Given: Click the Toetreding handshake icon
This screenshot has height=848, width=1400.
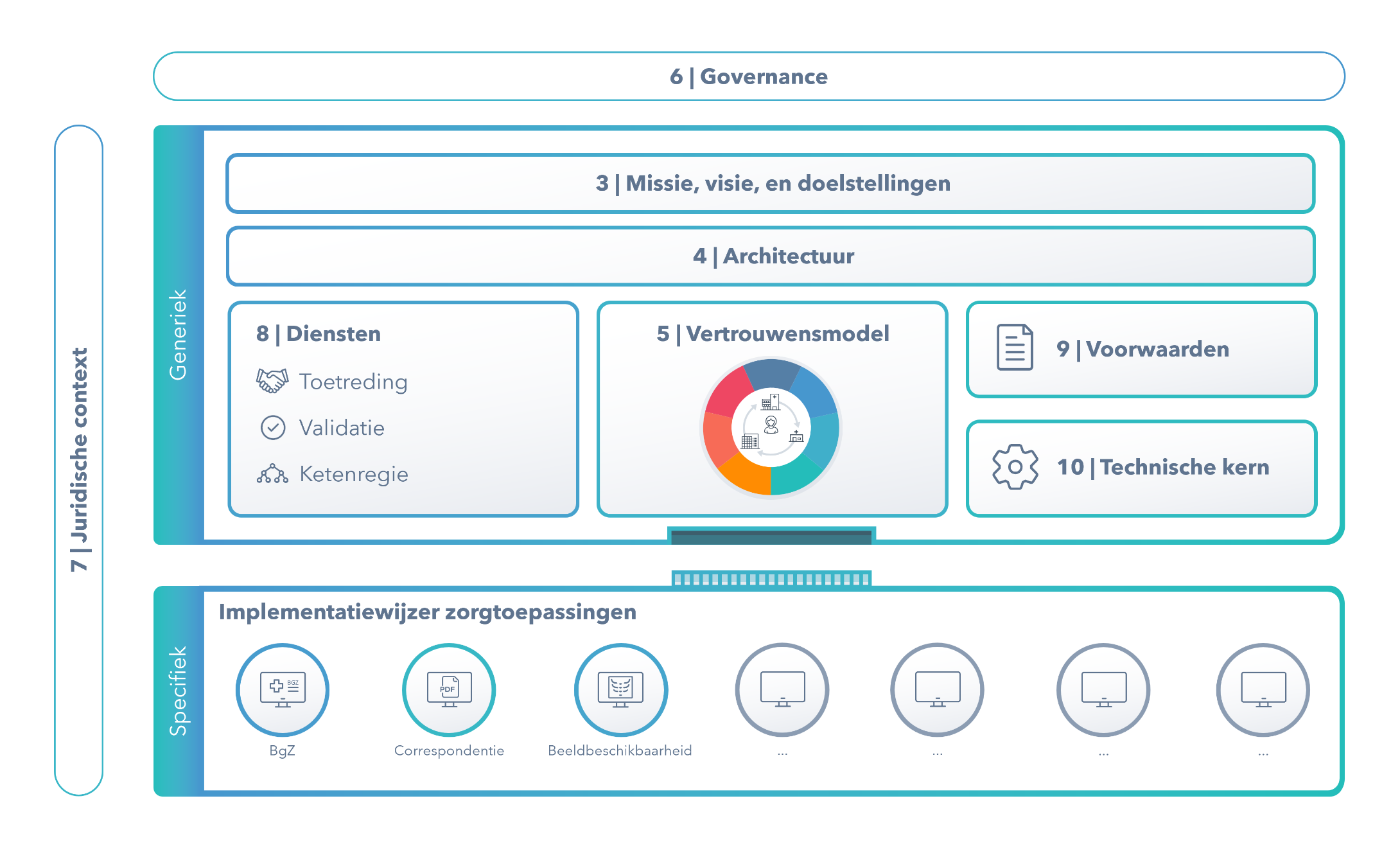Looking at the screenshot, I should [272, 381].
